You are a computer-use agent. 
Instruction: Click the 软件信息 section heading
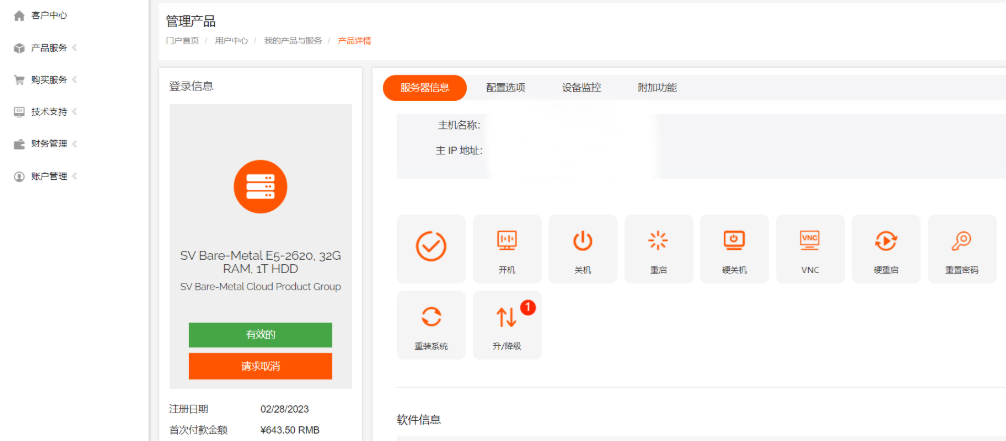(419, 420)
